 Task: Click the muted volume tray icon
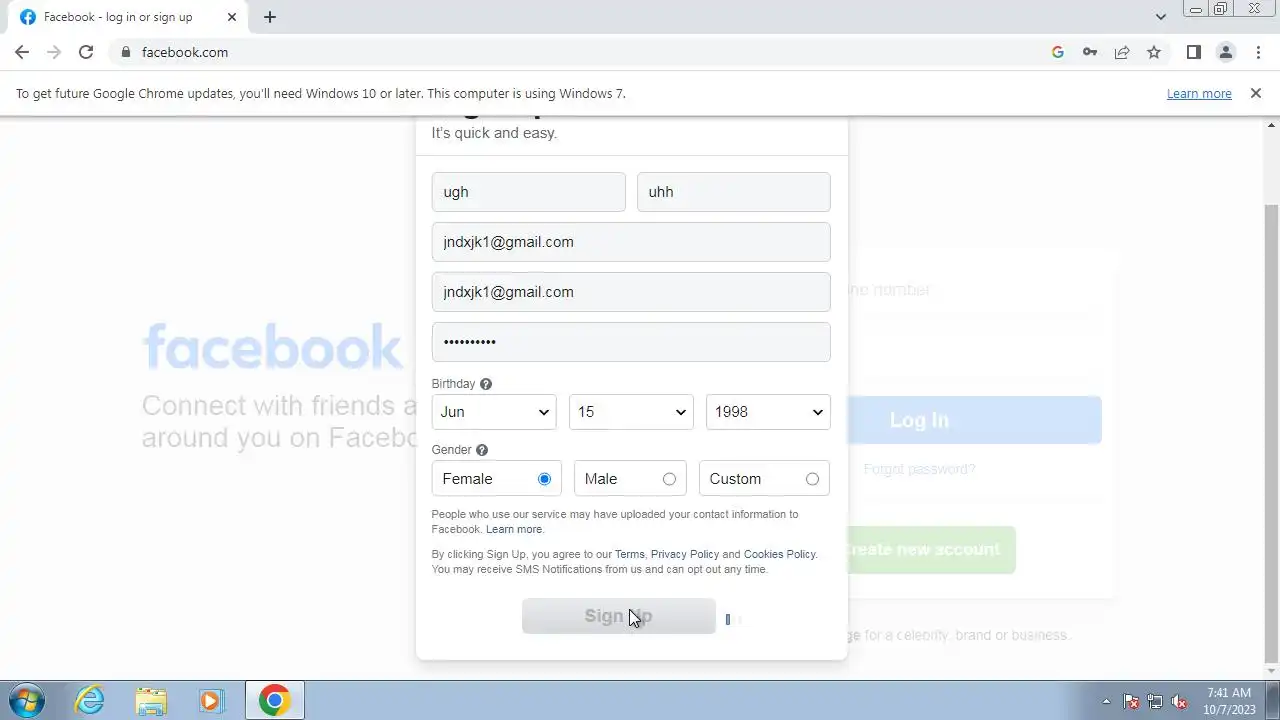click(1179, 701)
